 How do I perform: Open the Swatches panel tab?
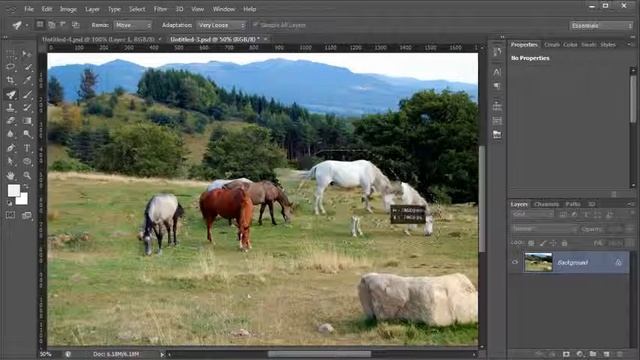point(588,44)
